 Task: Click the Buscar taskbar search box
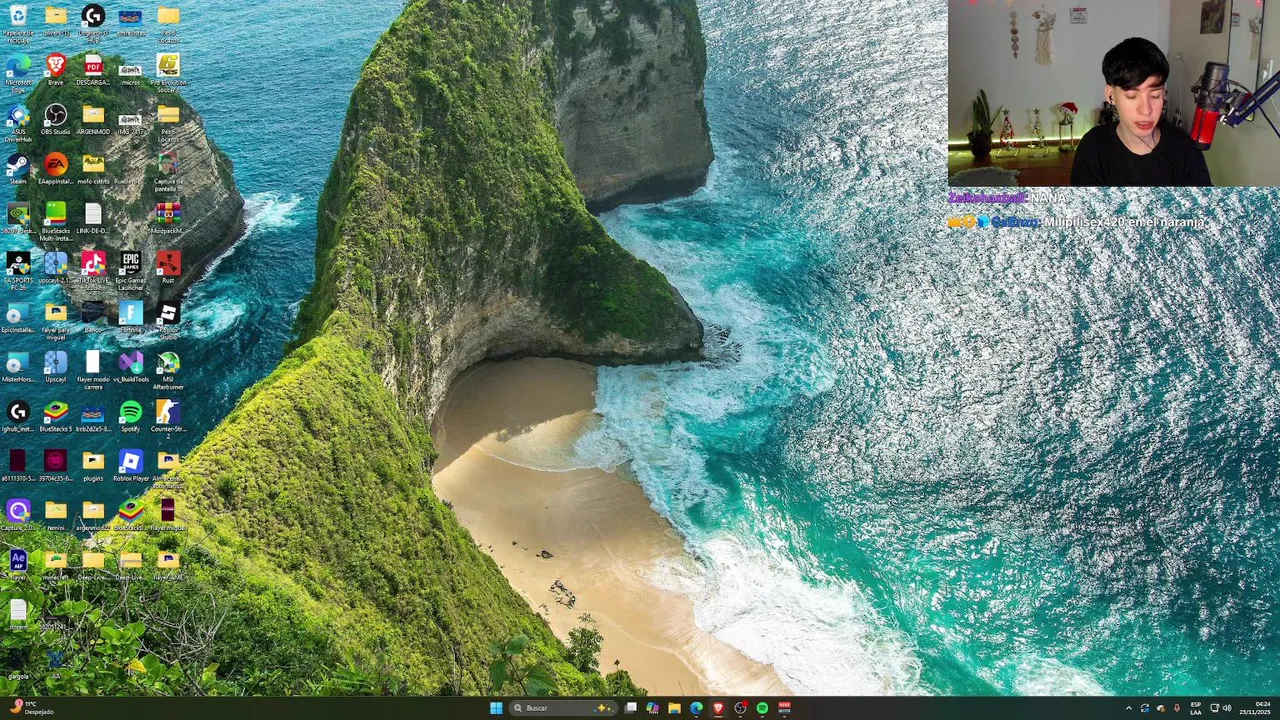(x=563, y=708)
